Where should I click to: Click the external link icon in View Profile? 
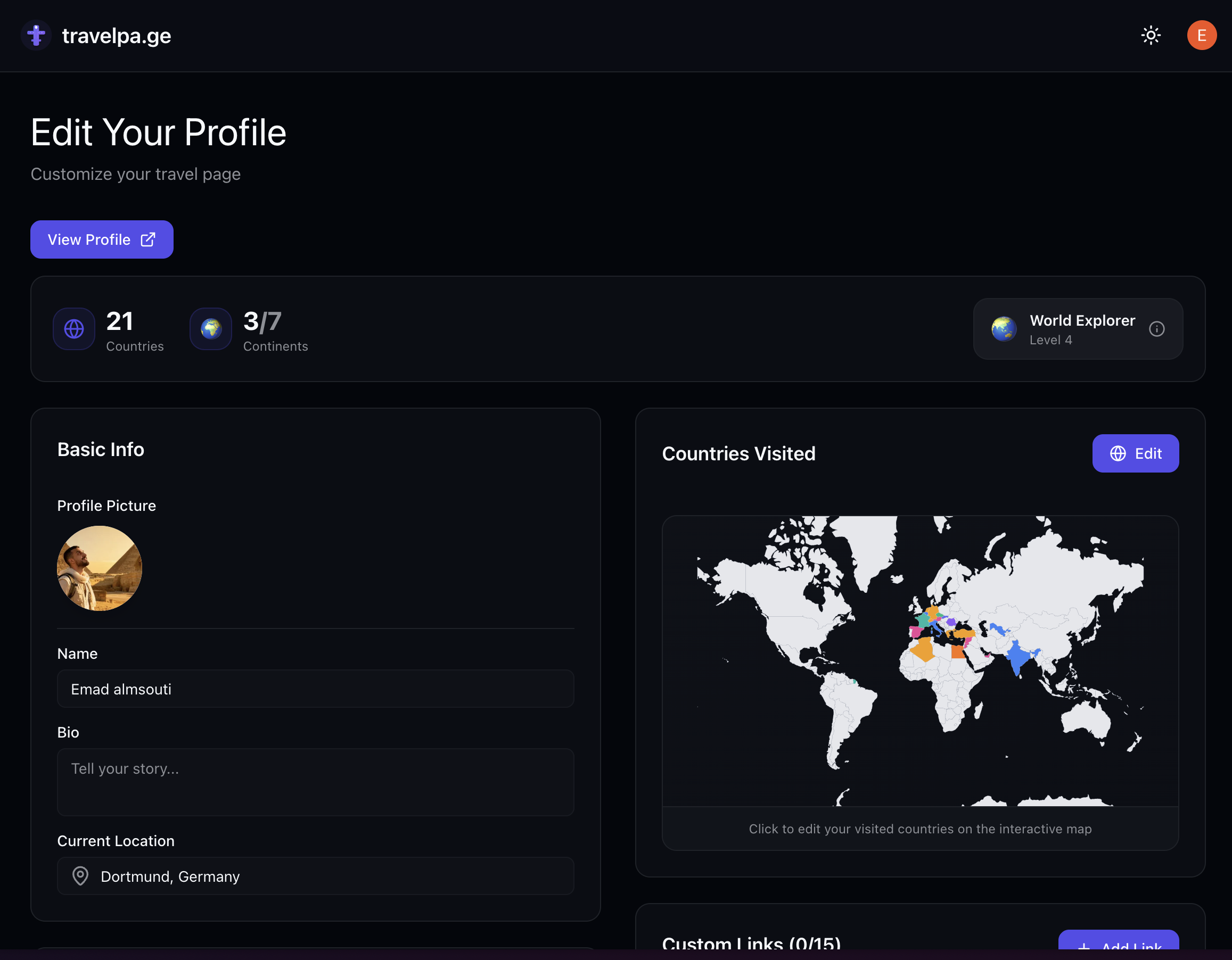click(x=148, y=239)
